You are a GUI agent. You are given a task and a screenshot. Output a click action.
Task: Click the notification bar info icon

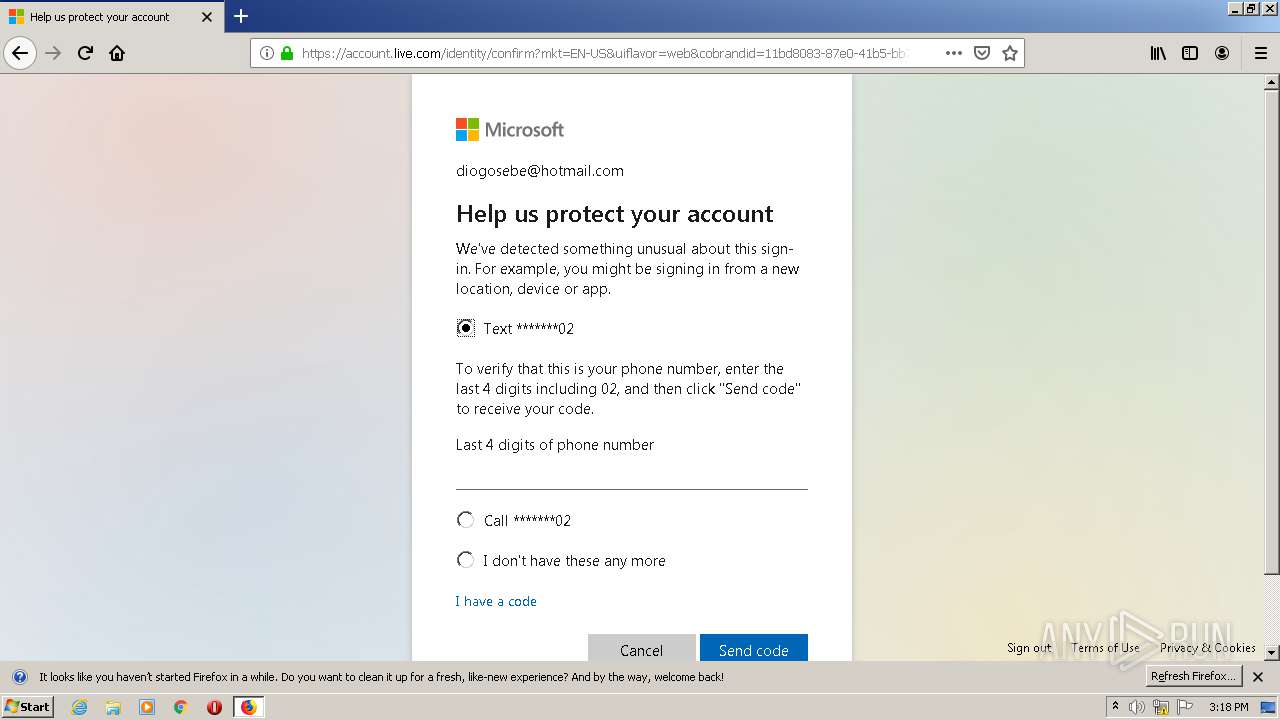tap(19, 677)
